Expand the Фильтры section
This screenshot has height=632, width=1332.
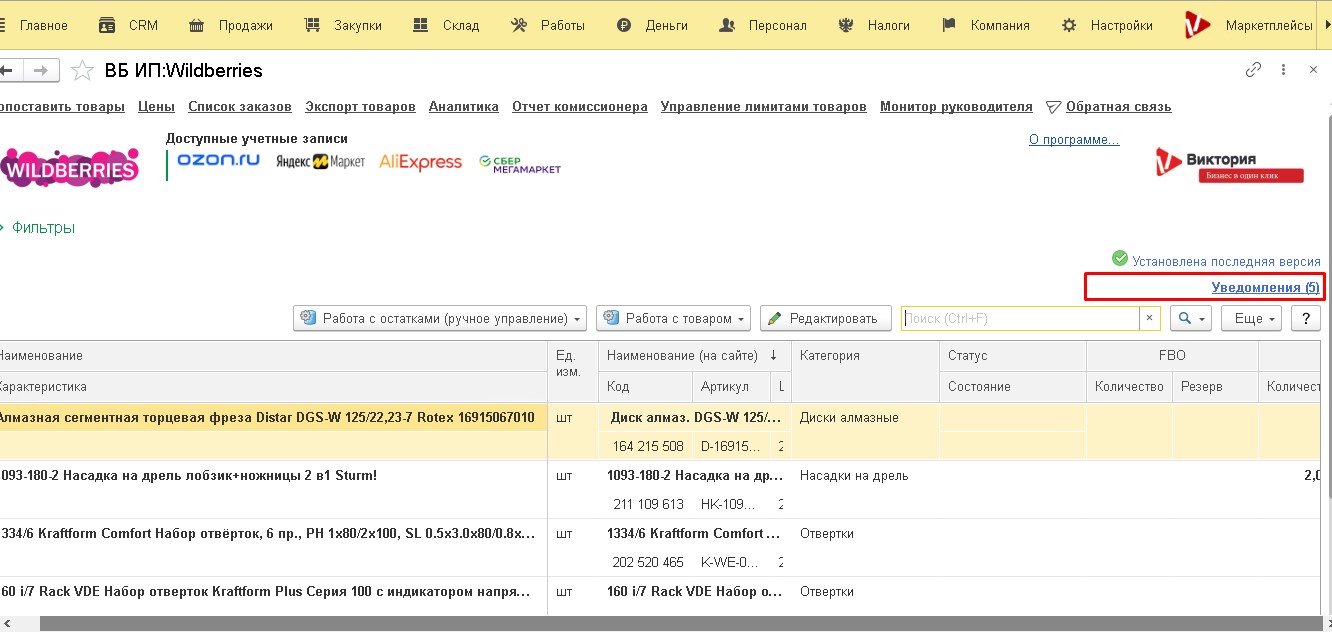tap(43, 228)
